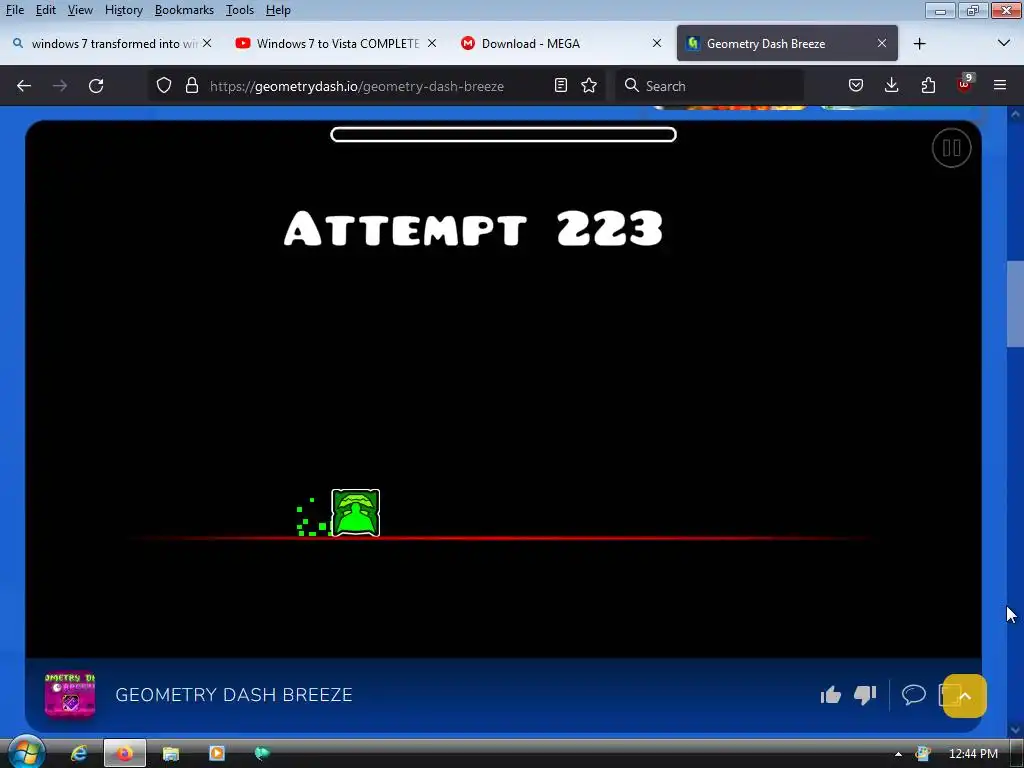This screenshot has height=768, width=1024.
Task: Close the Windows 7 to Vista tab
Action: coord(432,43)
